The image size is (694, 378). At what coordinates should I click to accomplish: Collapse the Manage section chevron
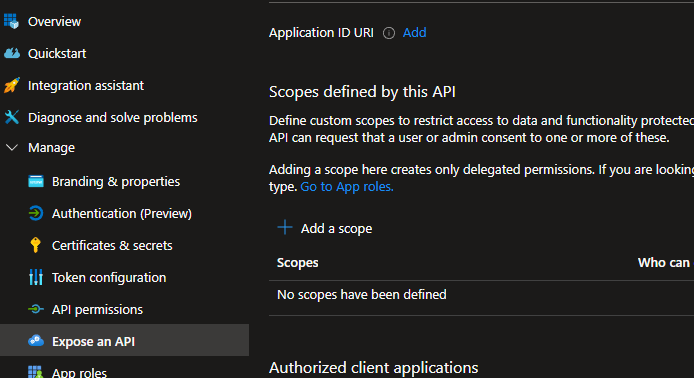[x=12, y=147]
